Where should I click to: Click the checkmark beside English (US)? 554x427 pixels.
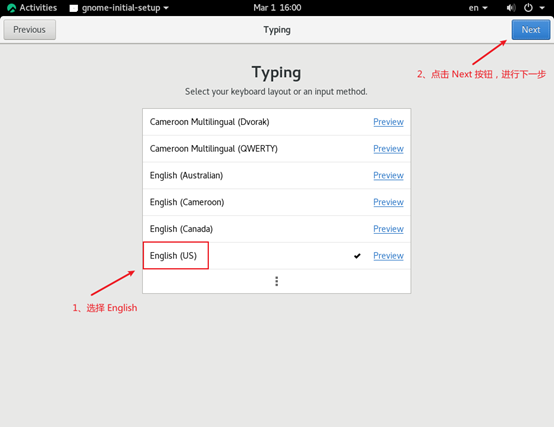(357, 256)
